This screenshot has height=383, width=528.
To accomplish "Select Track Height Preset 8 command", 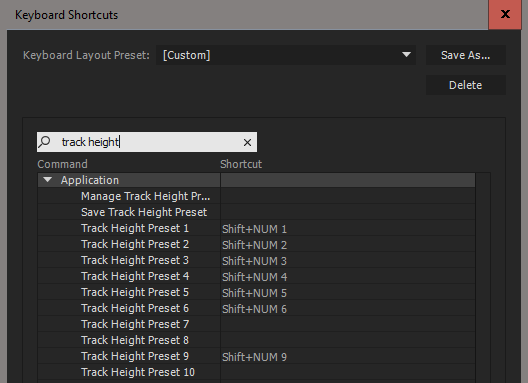I will click(x=135, y=340).
